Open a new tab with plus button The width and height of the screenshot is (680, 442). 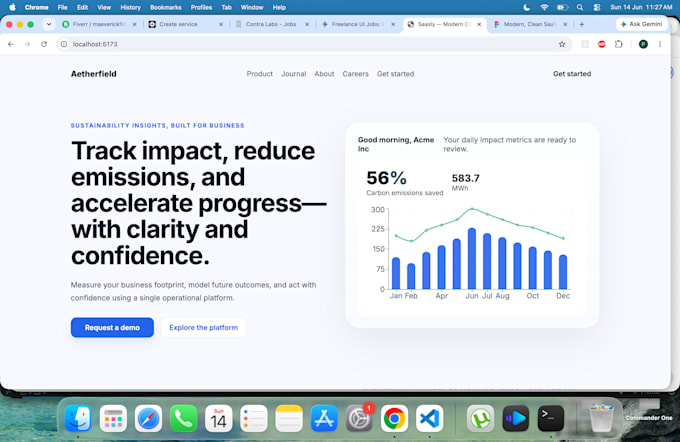(582, 24)
